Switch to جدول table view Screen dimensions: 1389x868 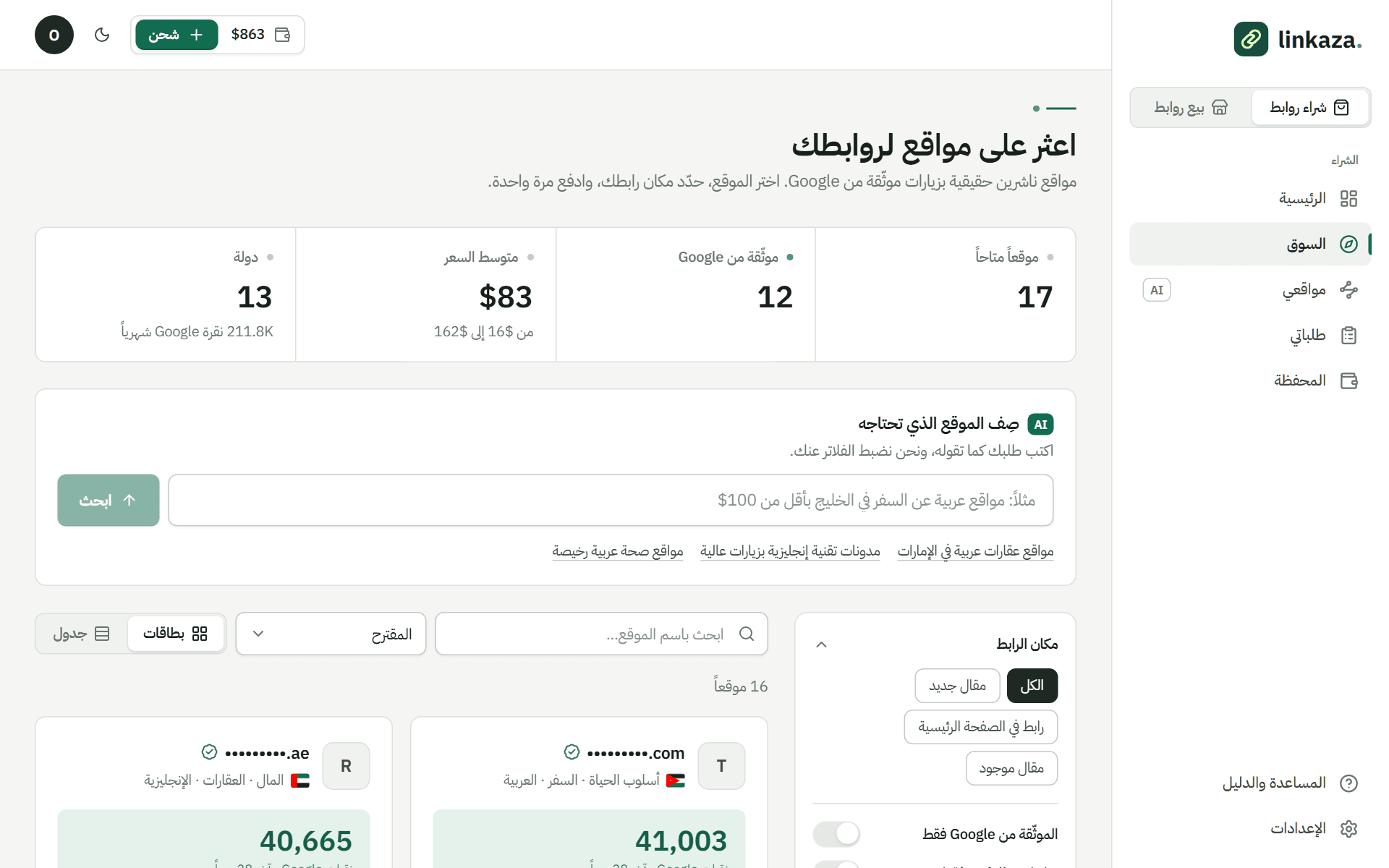click(81, 634)
